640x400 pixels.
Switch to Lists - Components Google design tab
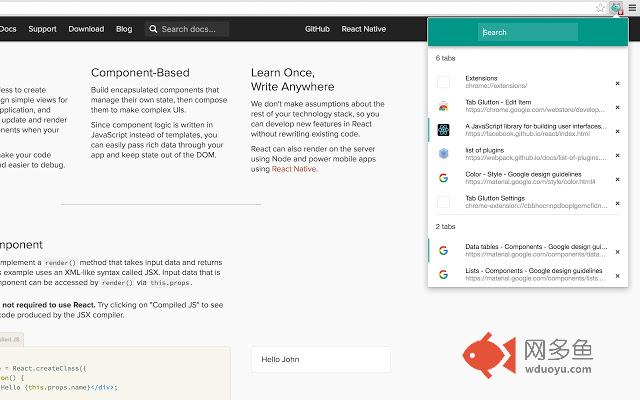[528, 274]
